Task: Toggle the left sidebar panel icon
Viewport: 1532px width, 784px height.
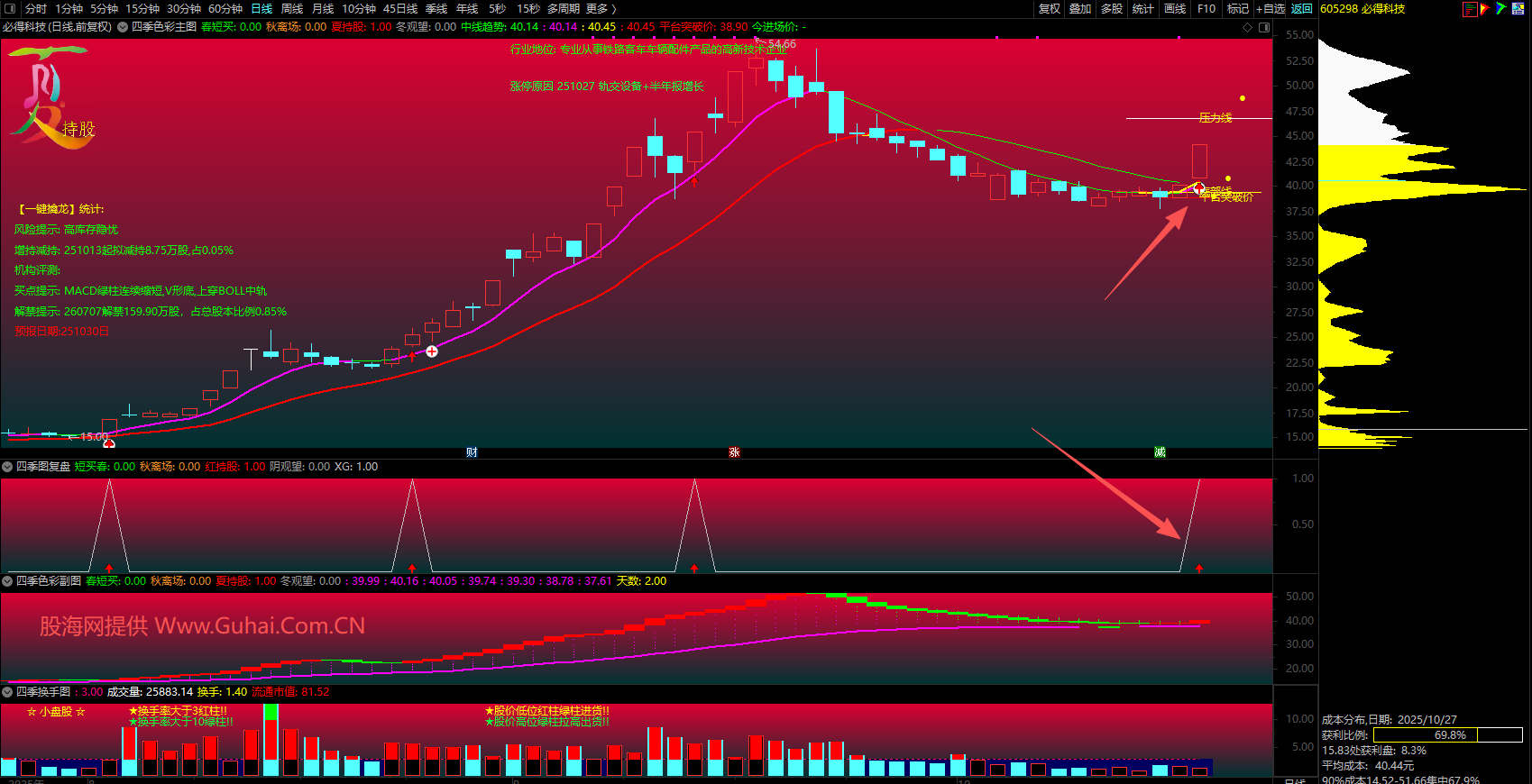Action: point(9,9)
